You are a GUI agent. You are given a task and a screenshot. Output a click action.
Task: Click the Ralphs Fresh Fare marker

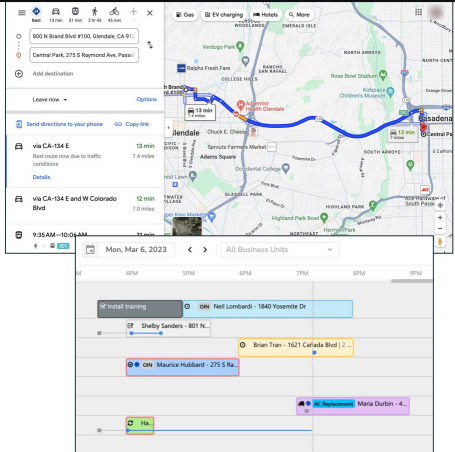pos(181,68)
